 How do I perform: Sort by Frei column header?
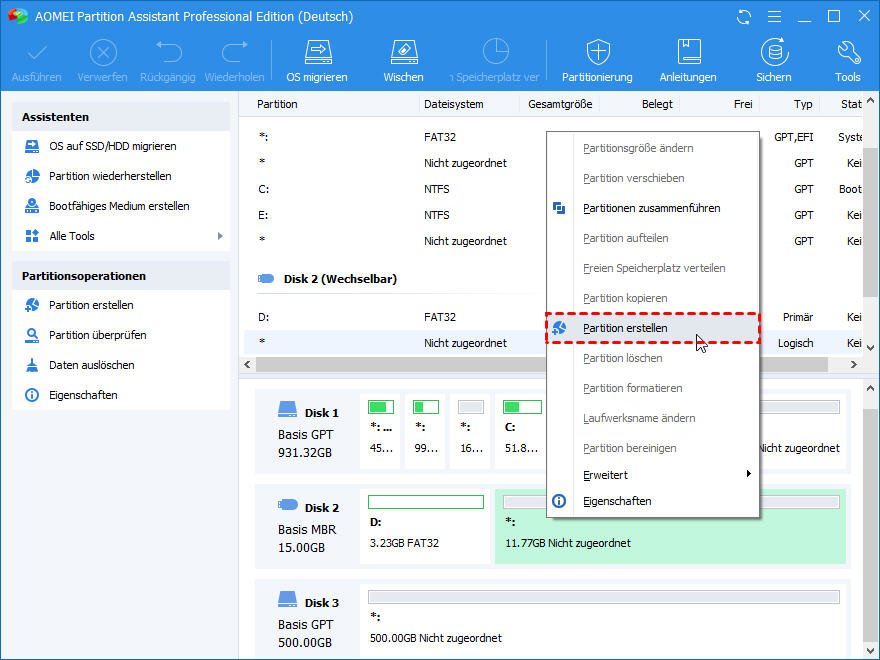[x=742, y=104]
